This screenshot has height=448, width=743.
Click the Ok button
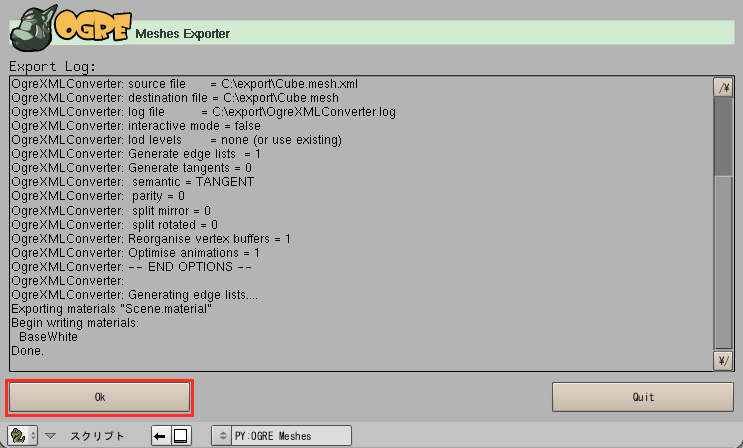(100, 397)
